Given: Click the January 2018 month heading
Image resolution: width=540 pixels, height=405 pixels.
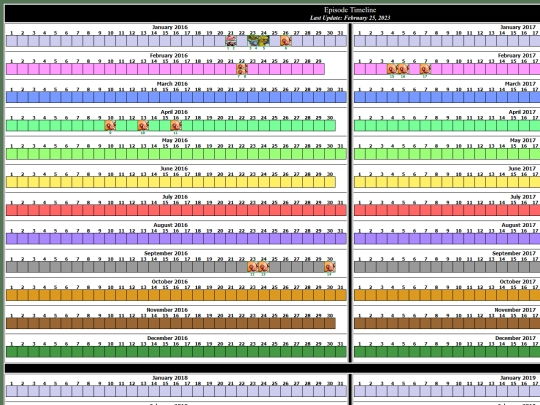Looking at the screenshot, I should 170,378.
